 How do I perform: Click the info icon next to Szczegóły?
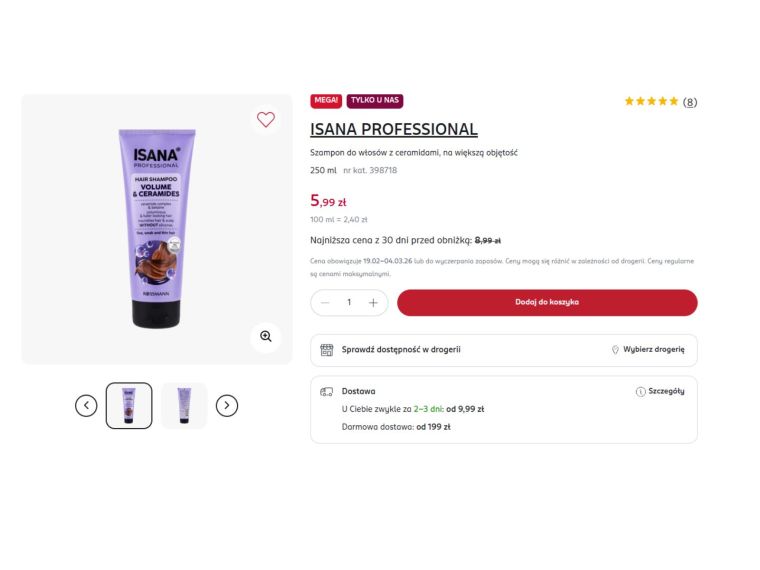tap(640, 392)
